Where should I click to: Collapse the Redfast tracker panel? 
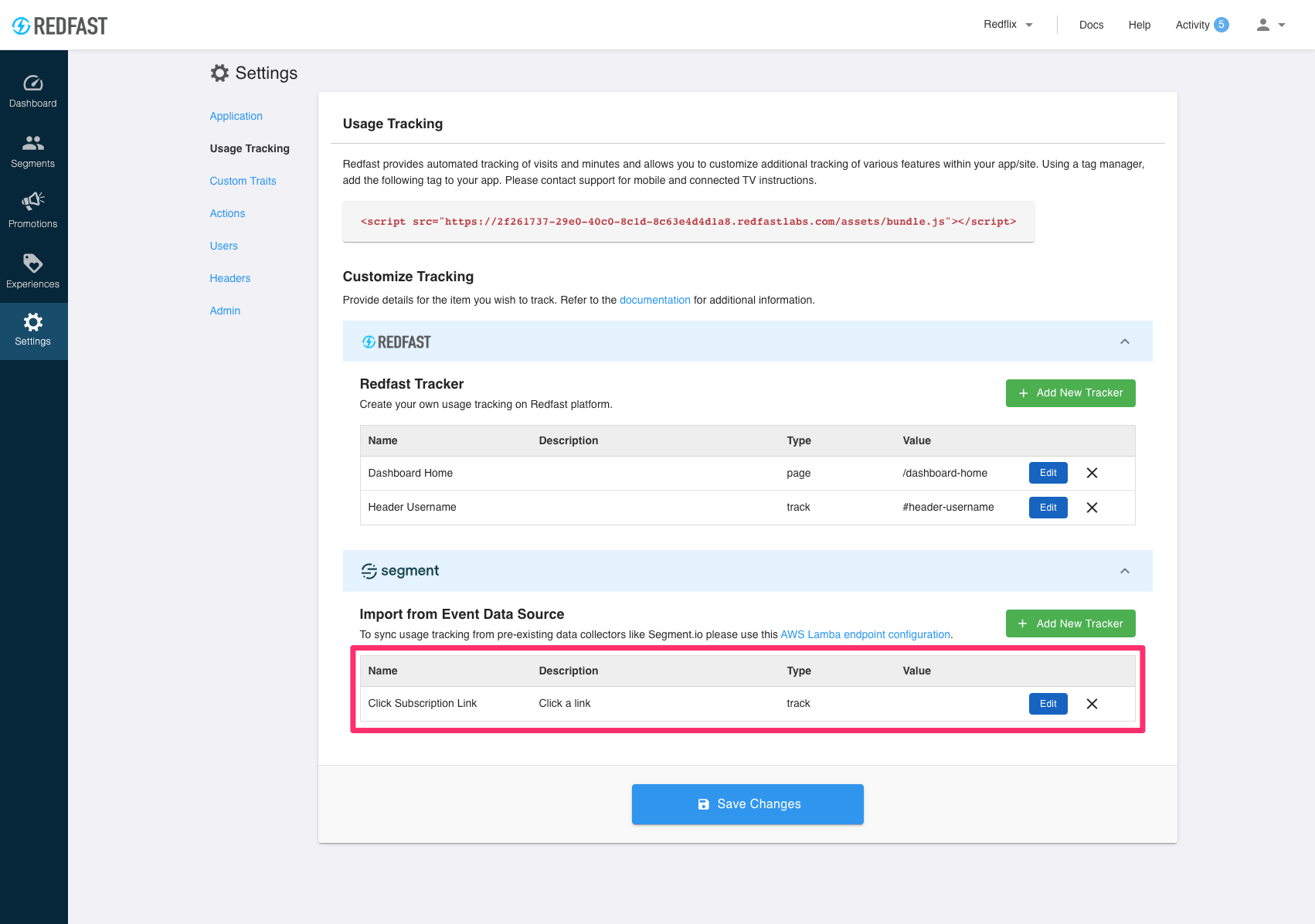click(x=1125, y=341)
